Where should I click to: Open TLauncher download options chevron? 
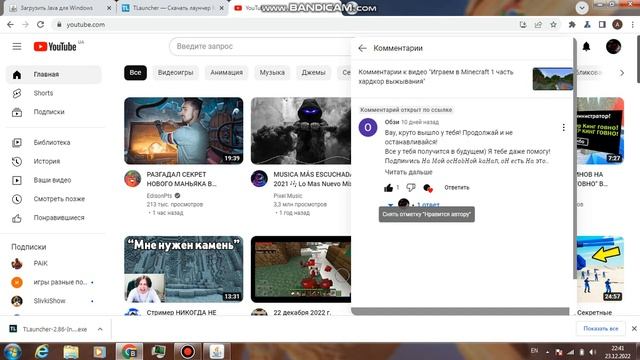point(100,329)
